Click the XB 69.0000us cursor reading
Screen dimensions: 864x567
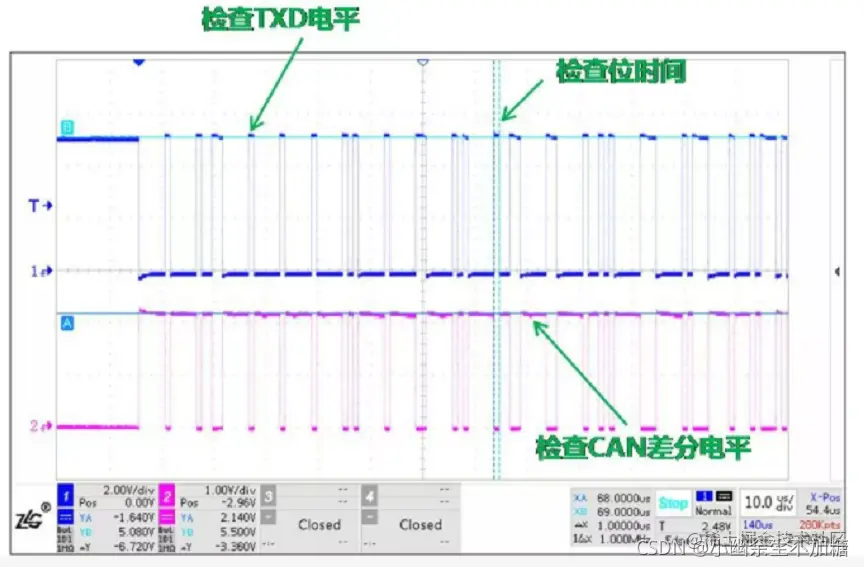coord(623,512)
